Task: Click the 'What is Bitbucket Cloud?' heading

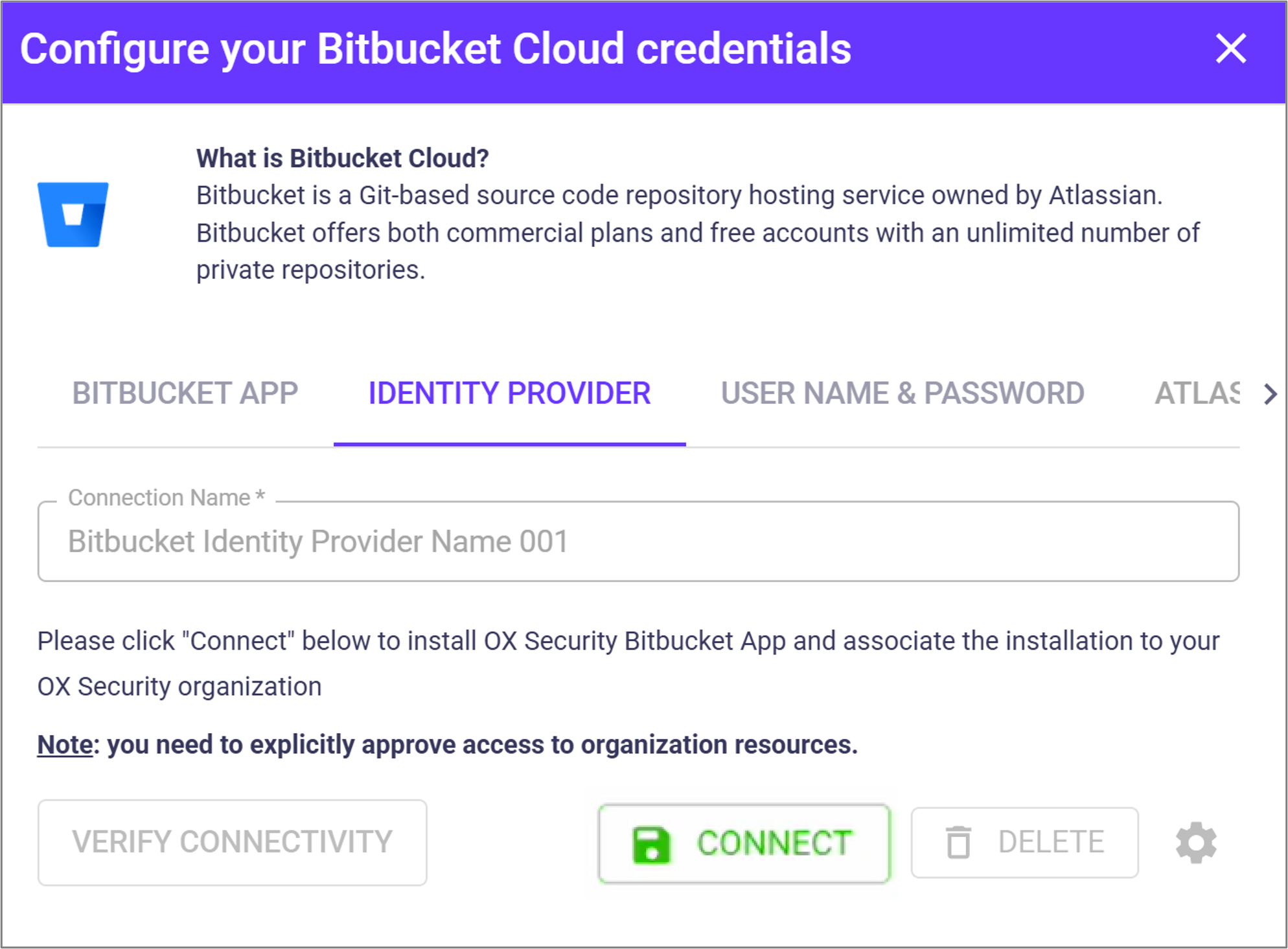Action: click(342, 158)
